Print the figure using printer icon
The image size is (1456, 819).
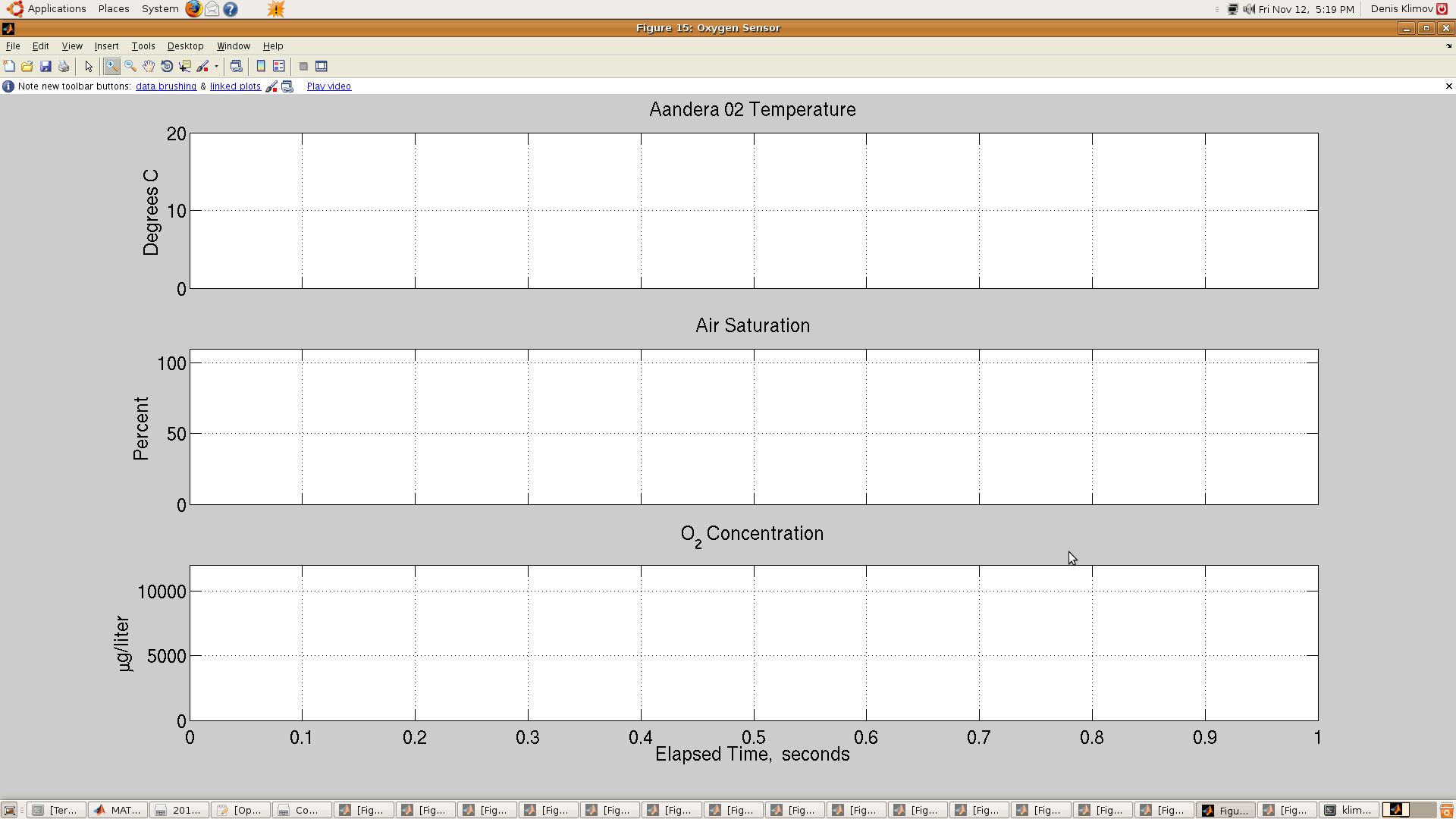pyautogui.click(x=64, y=67)
